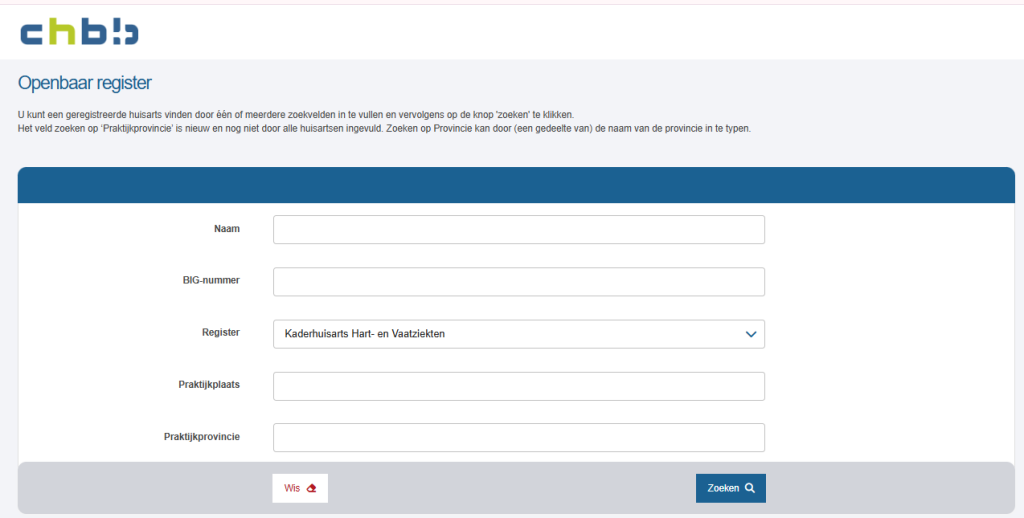
Task: Click the Register field label
Action: pos(220,332)
